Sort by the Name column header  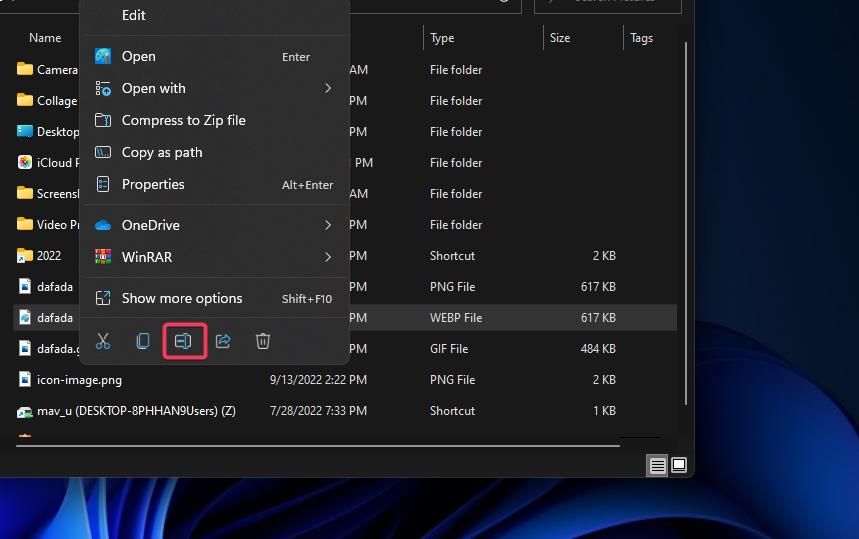(45, 38)
